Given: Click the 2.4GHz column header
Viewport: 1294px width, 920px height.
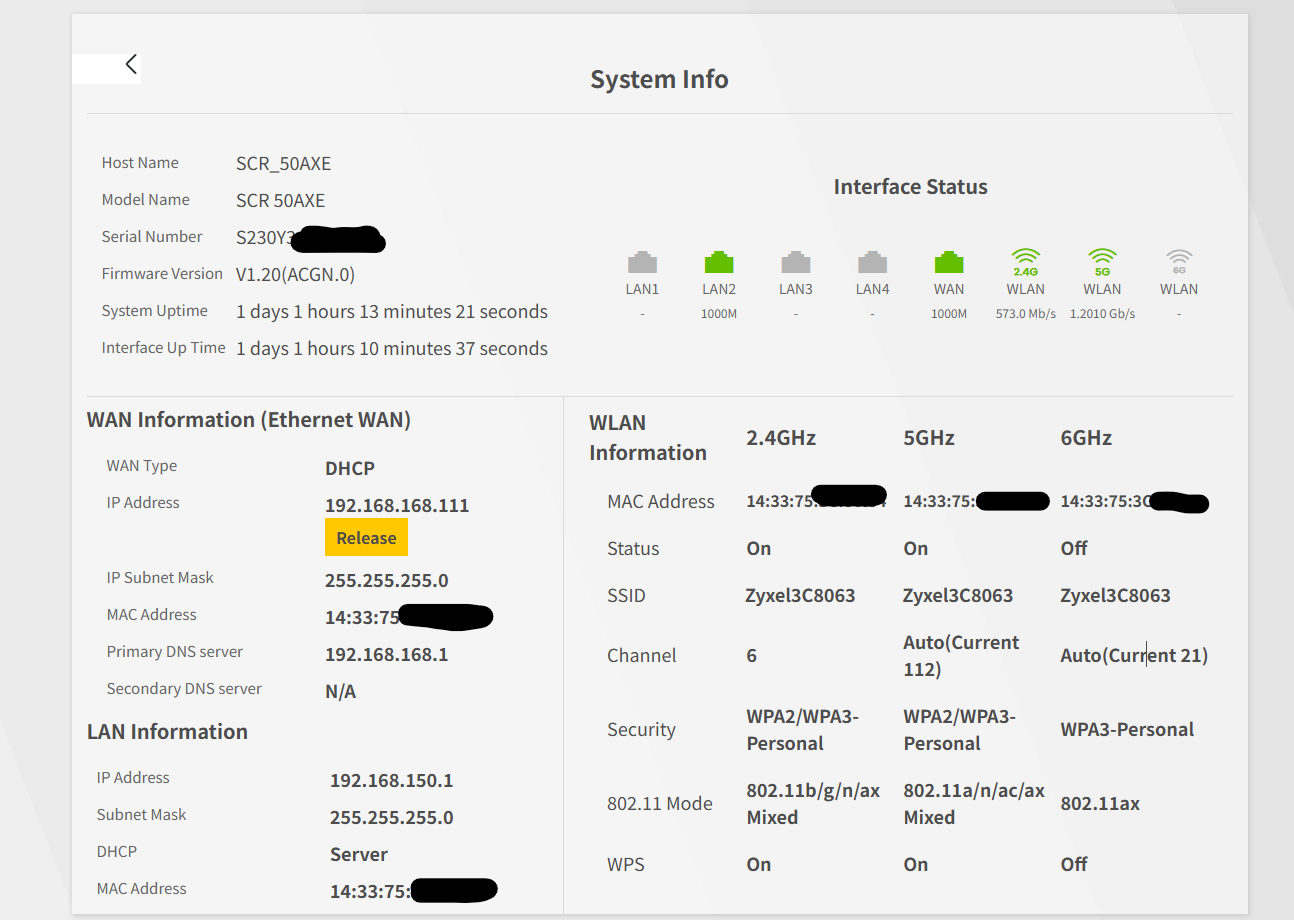Looking at the screenshot, I should click(781, 438).
